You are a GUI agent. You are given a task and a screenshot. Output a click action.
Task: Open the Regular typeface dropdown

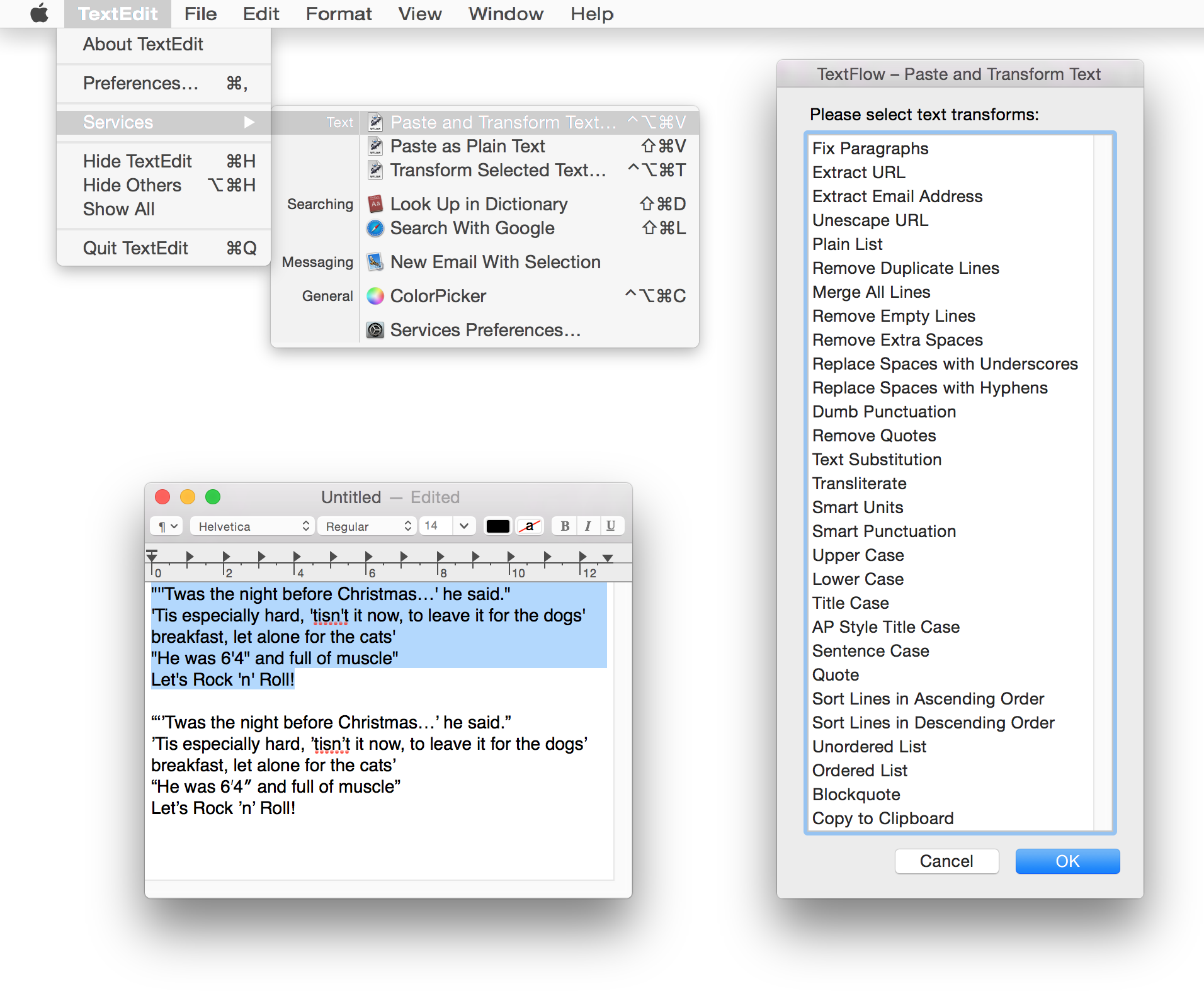[367, 526]
